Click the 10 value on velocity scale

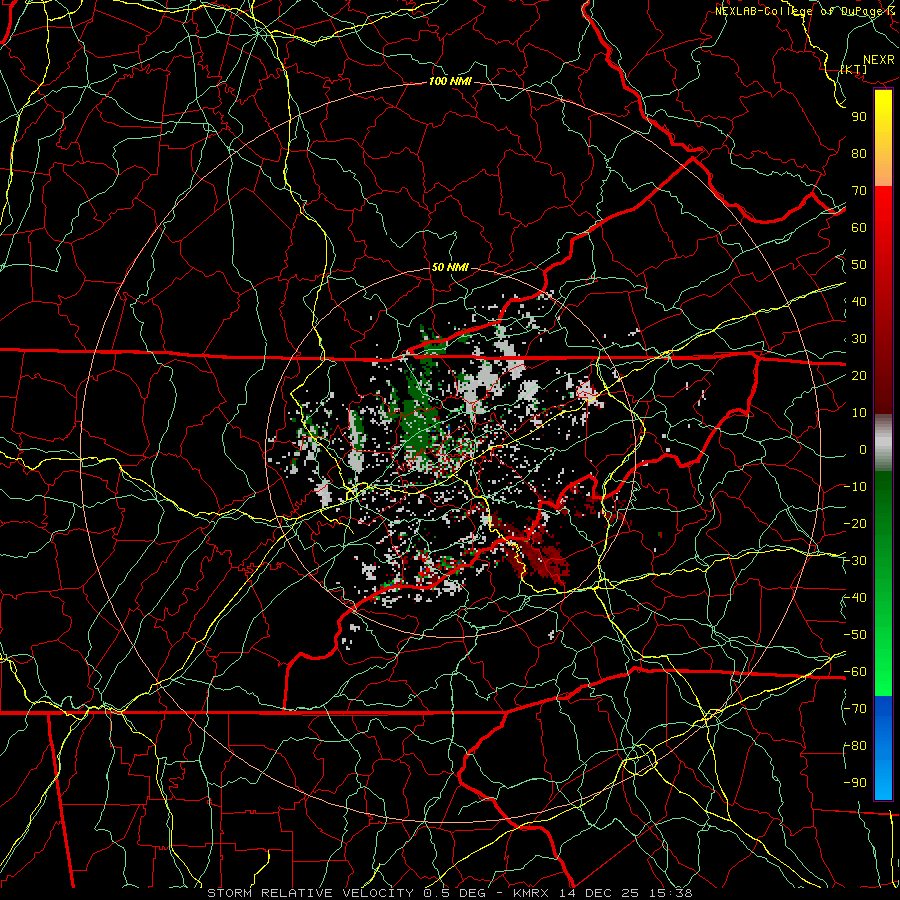tap(859, 413)
